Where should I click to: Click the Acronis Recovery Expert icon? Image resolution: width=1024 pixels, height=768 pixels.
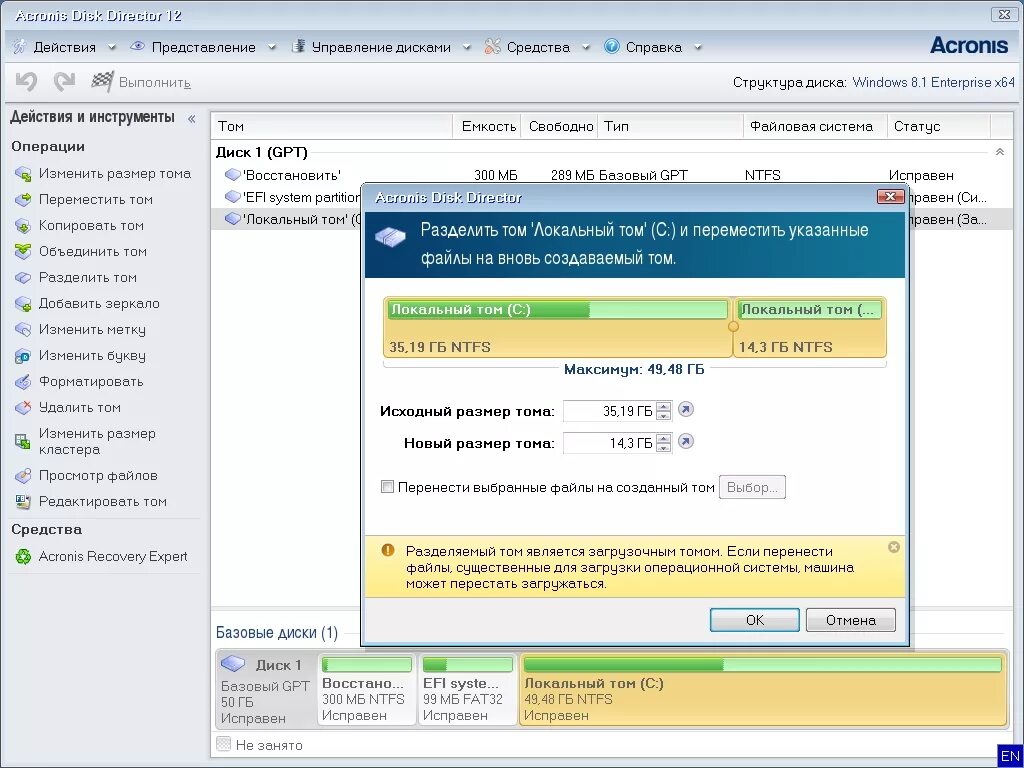(23, 556)
